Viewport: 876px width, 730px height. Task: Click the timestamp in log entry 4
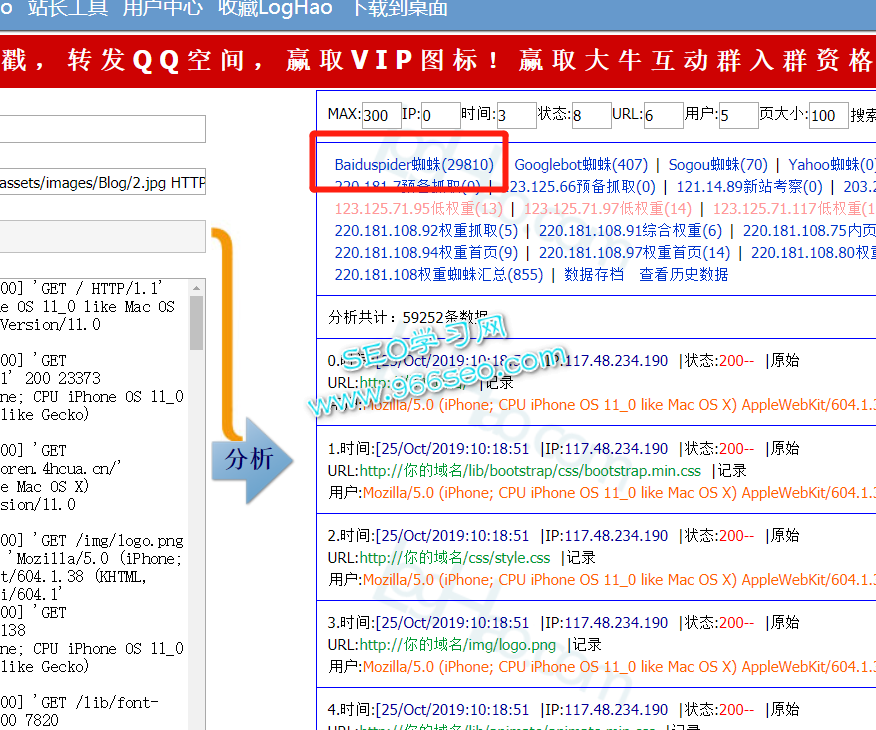(x=453, y=709)
